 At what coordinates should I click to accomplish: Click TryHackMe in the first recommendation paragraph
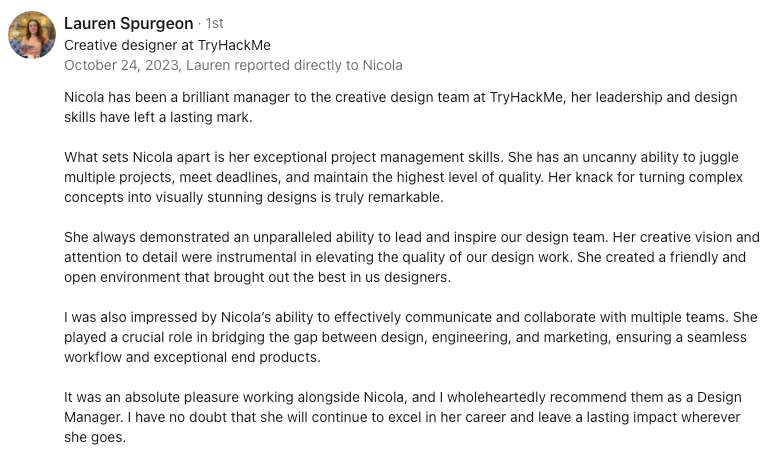pyautogui.click(x=526, y=97)
